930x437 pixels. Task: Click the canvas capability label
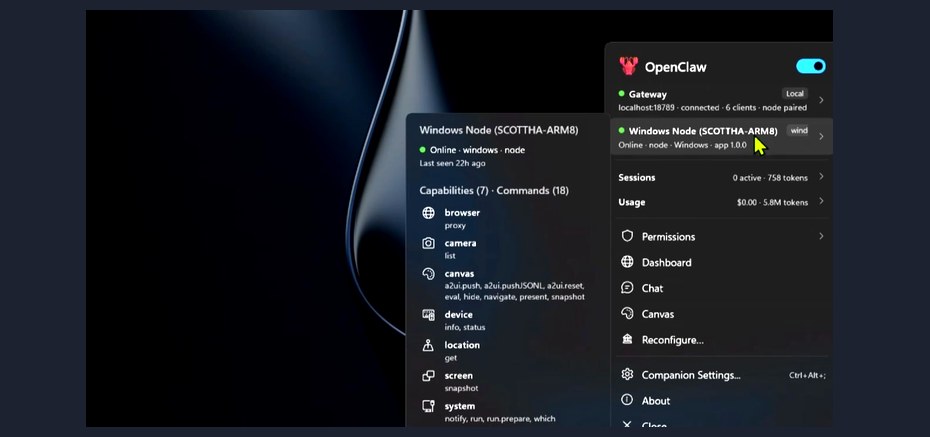coord(459,274)
